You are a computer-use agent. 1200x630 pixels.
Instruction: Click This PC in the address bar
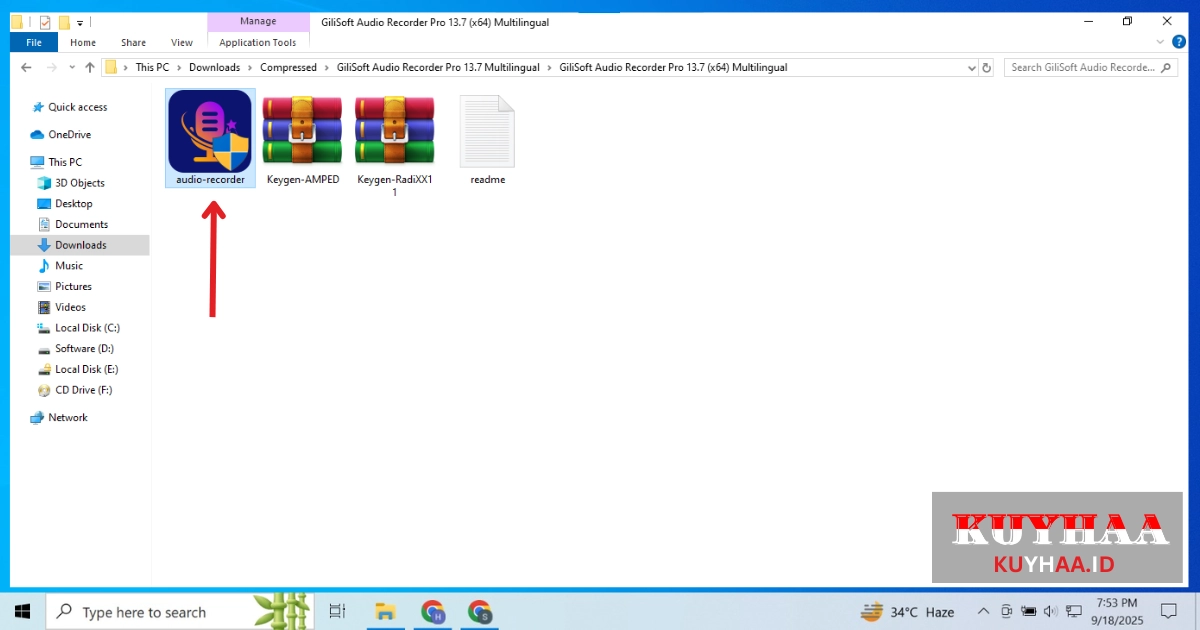coord(152,67)
